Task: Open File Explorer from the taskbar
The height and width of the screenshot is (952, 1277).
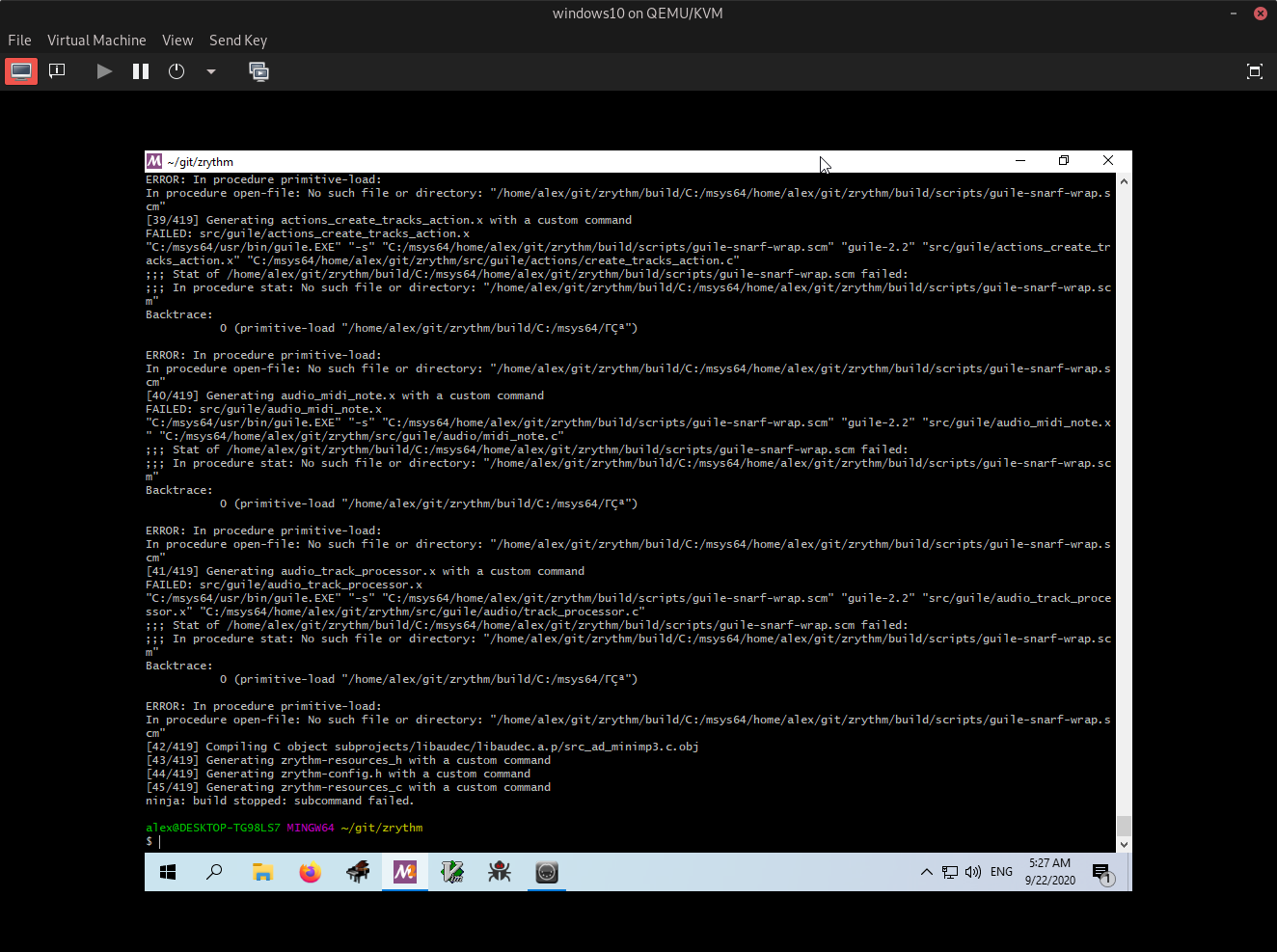Action: tap(262, 872)
